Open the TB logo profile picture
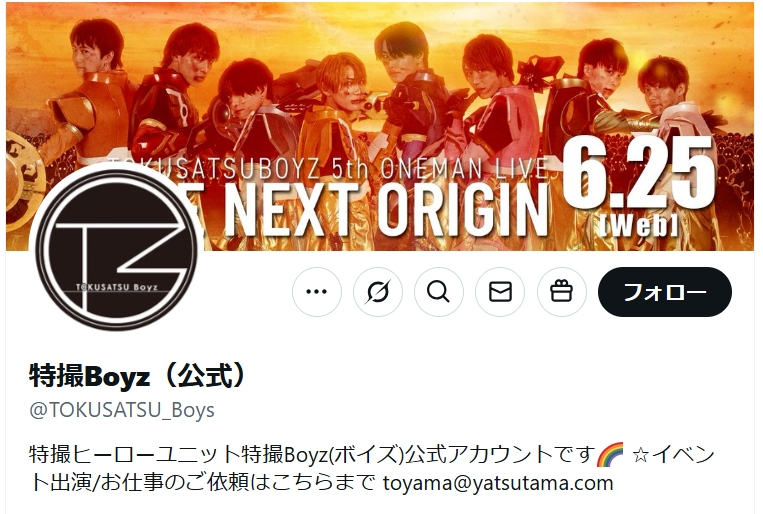 click(117, 248)
